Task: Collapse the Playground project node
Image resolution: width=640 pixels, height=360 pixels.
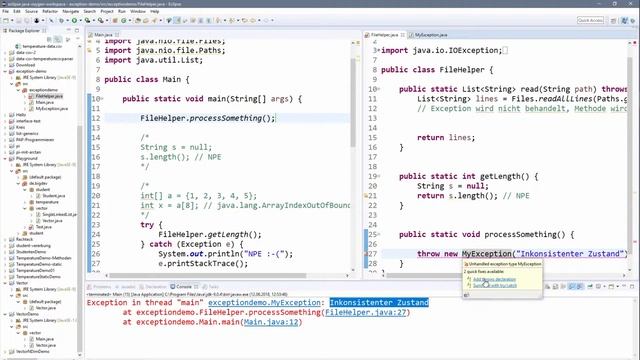Action: tap(5, 158)
